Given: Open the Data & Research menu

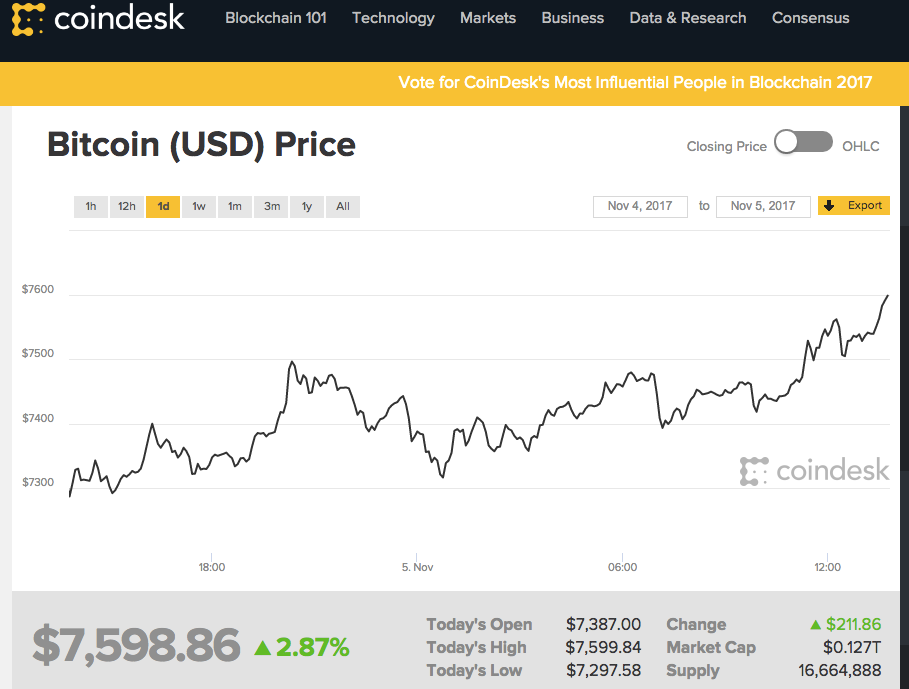Looking at the screenshot, I should (x=687, y=18).
